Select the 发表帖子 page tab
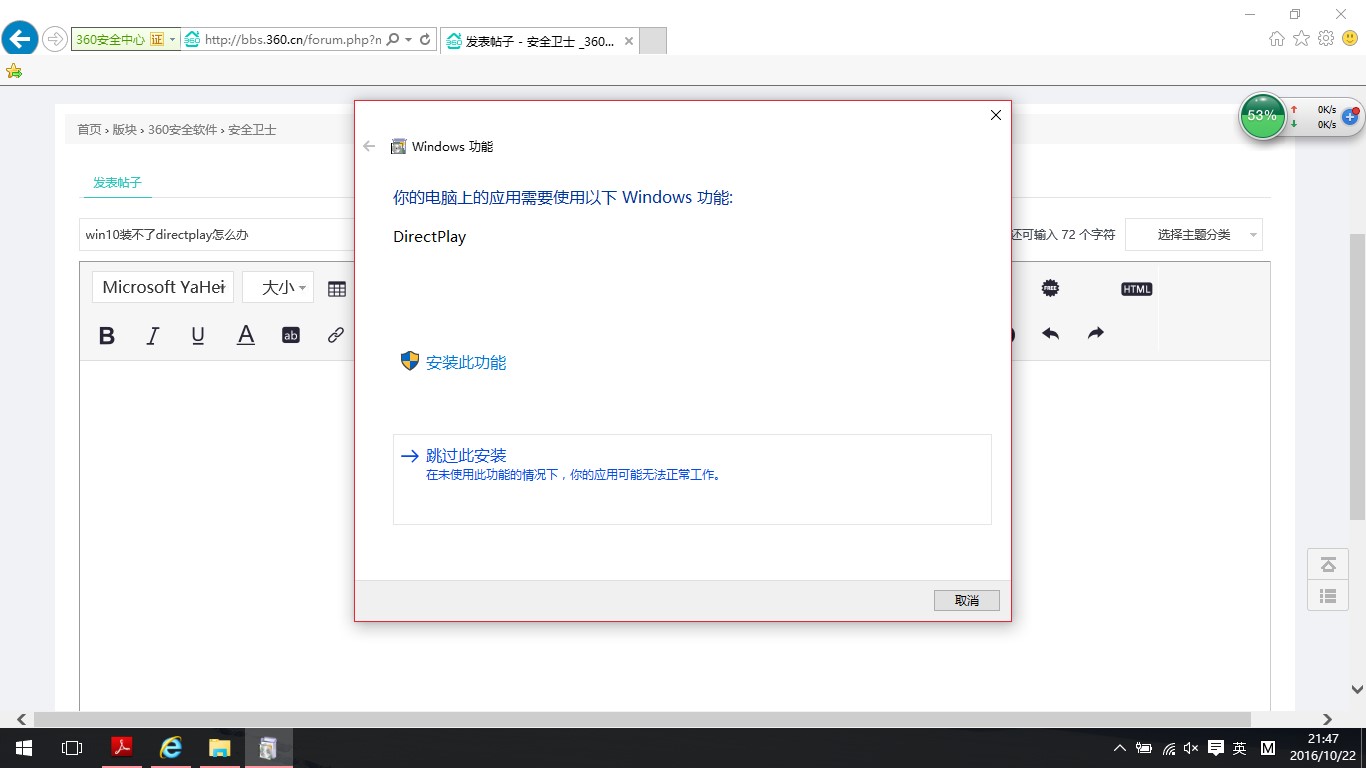Image resolution: width=1366 pixels, height=768 pixels. coord(117,182)
